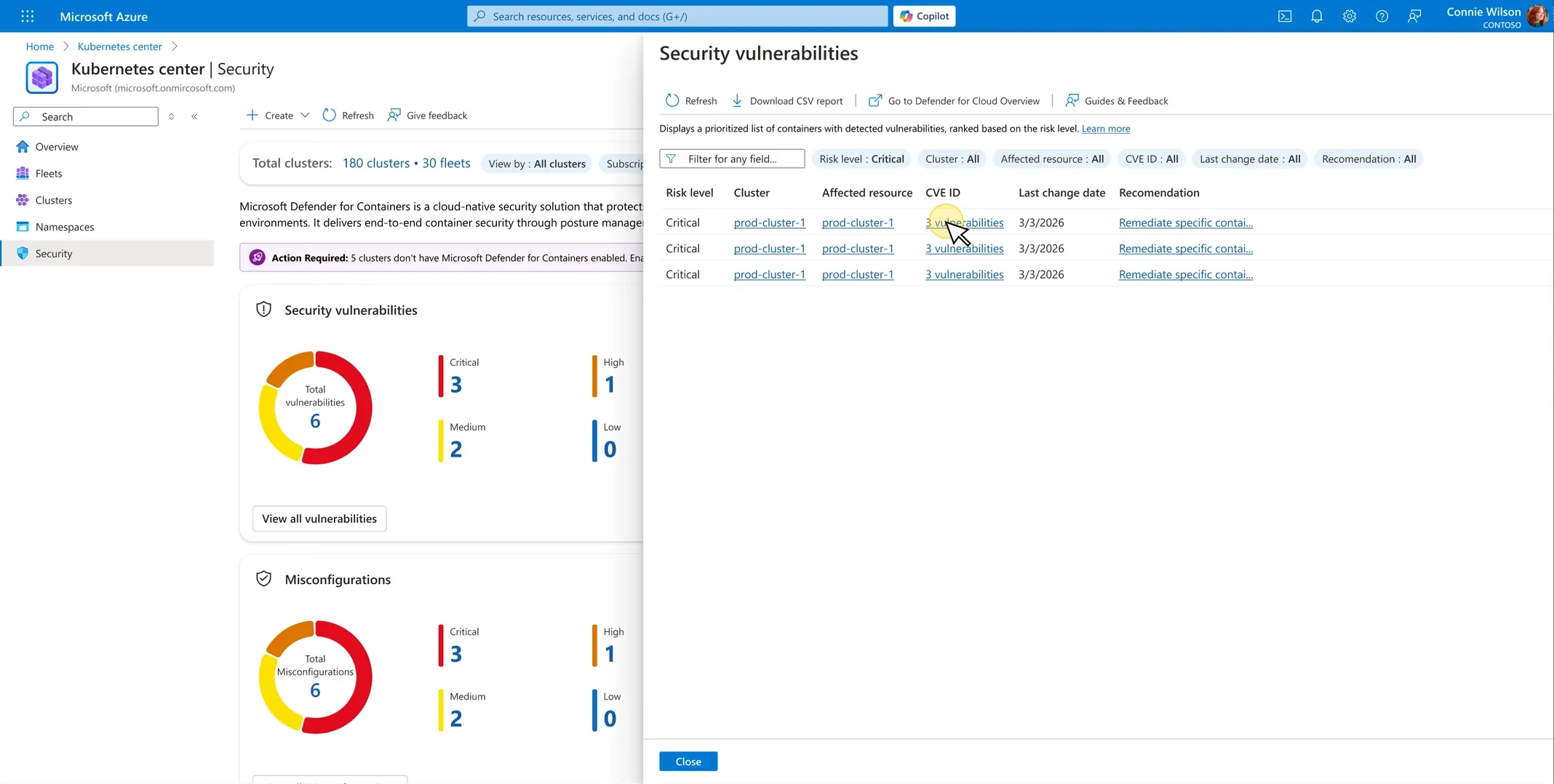Open Connie Wilson account avatar

[1537, 15]
